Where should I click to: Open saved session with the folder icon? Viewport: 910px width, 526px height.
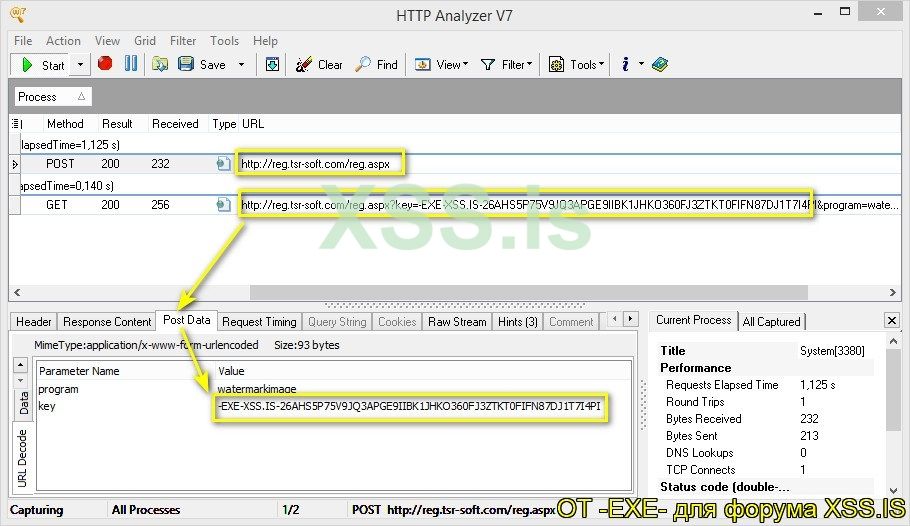tap(160, 64)
